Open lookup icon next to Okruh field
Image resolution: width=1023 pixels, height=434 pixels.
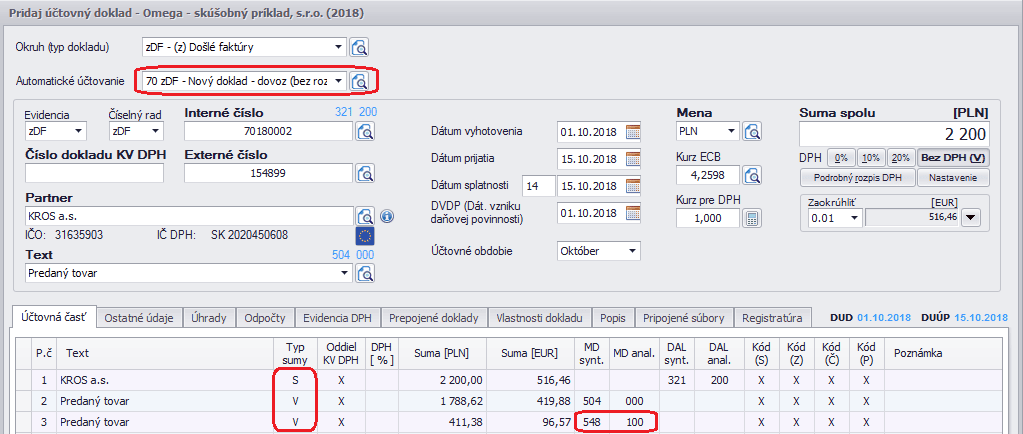coord(360,47)
